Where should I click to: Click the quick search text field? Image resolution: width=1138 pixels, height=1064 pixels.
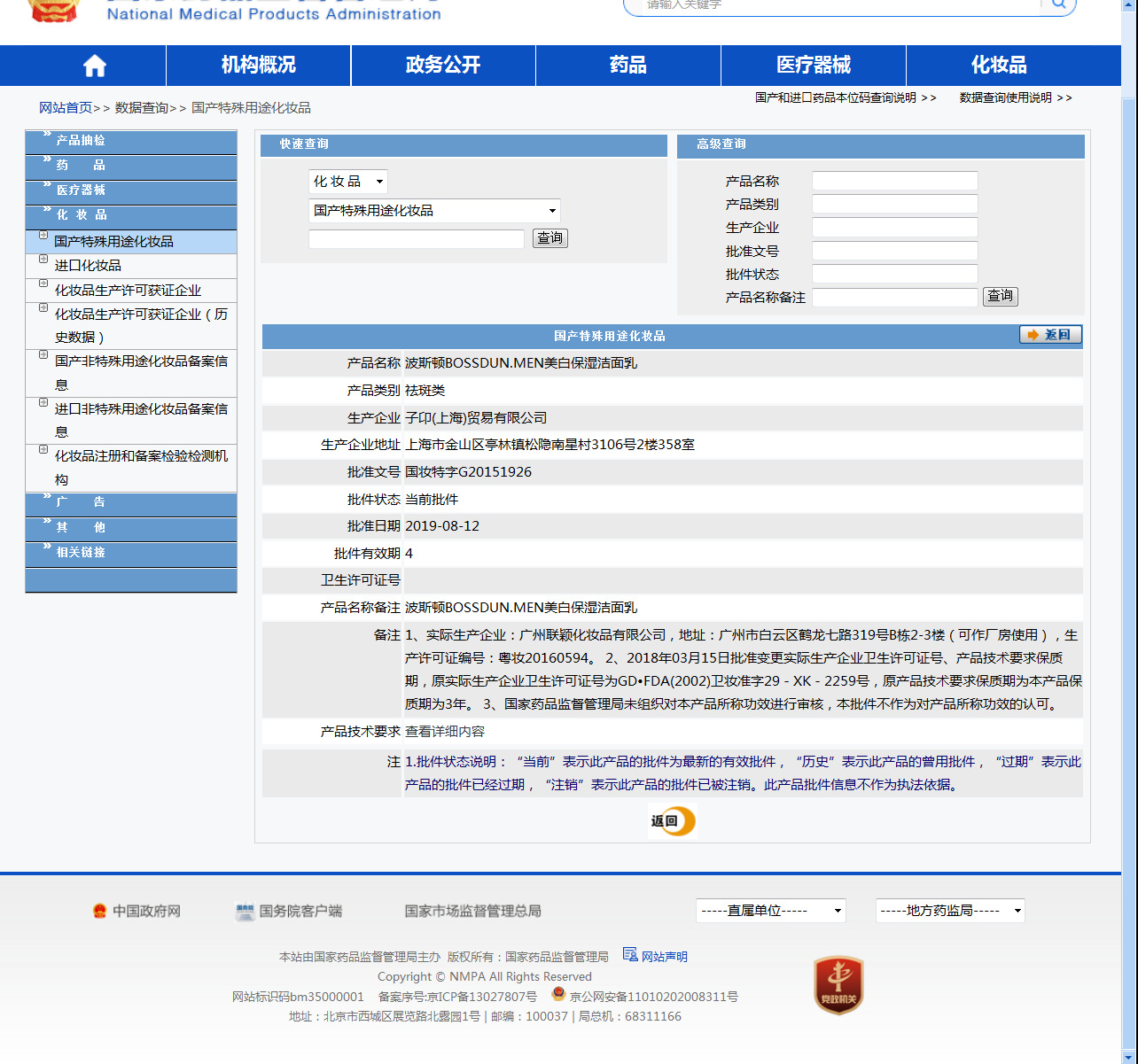(417, 239)
